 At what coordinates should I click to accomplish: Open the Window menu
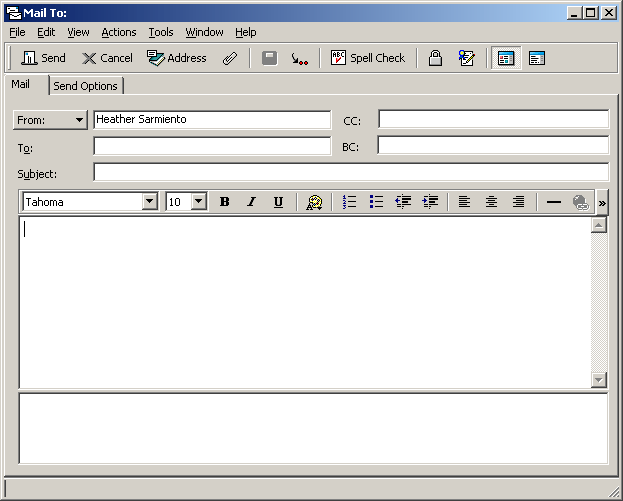pos(204,32)
